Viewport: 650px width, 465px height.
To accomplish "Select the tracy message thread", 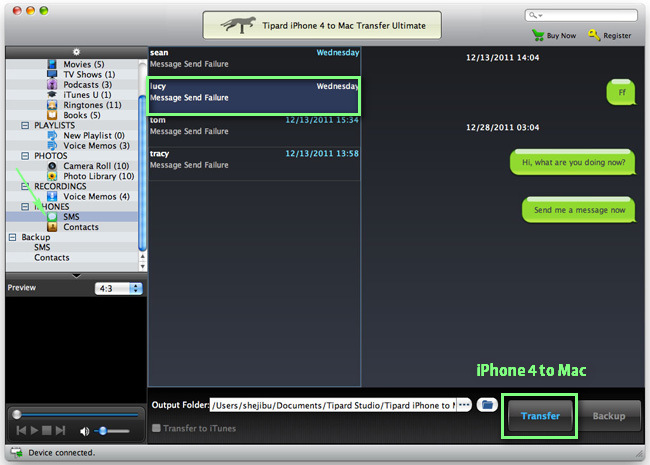I will pos(254,163).
